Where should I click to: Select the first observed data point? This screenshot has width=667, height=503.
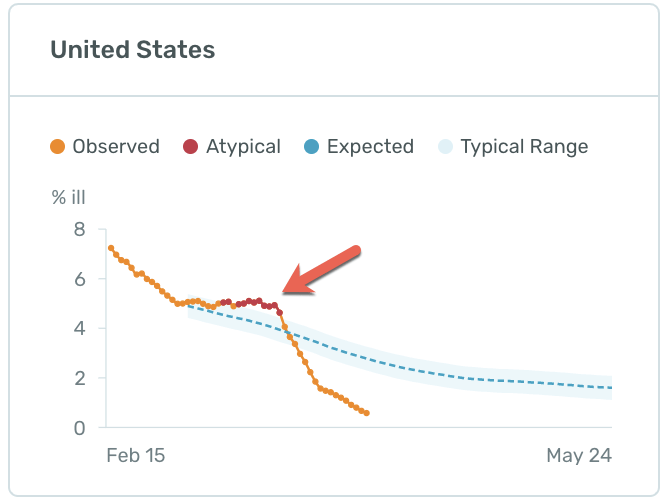[111, 248]
